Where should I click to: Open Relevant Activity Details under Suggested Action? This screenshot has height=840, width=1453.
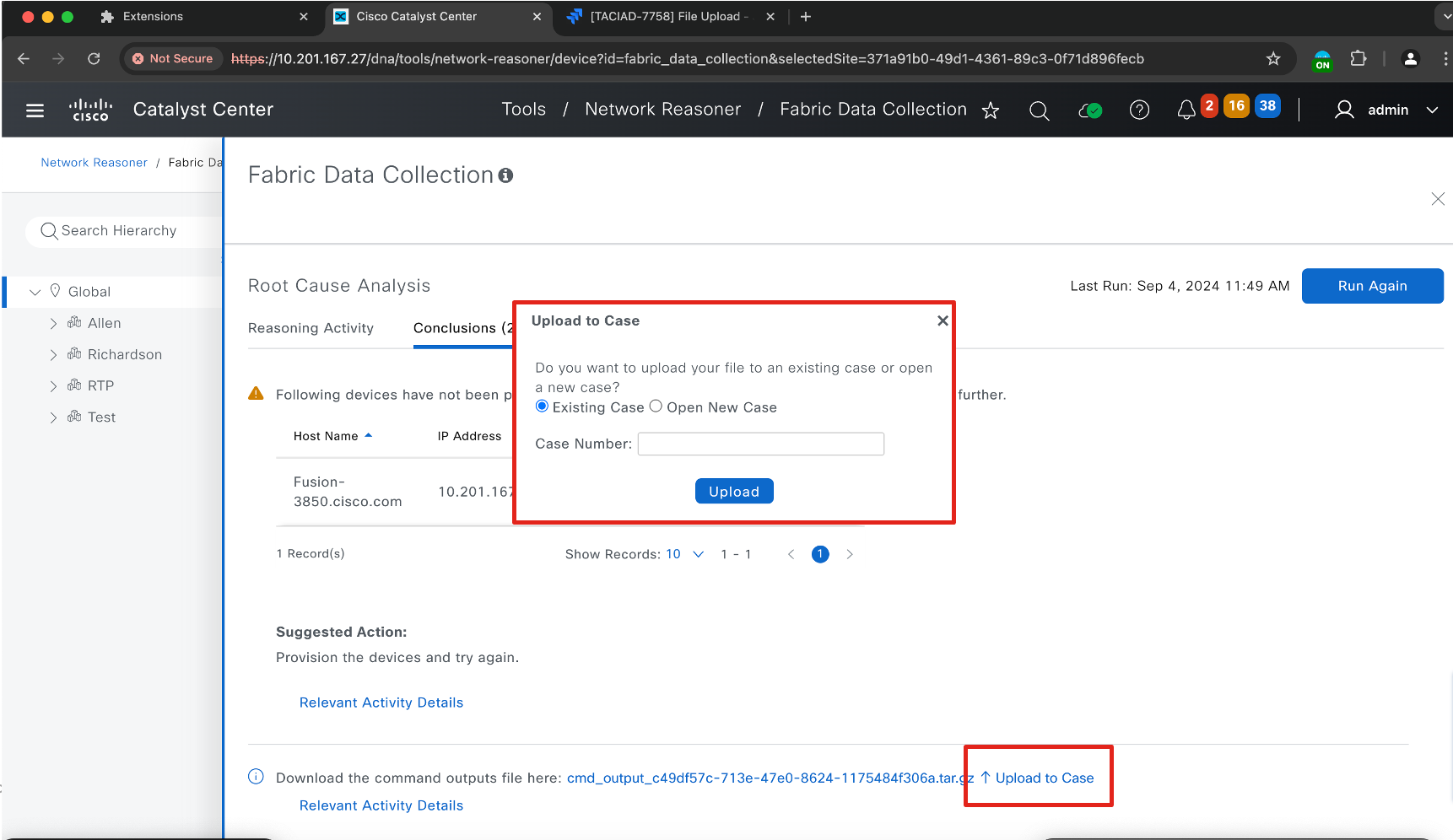[x=381, y=703]
